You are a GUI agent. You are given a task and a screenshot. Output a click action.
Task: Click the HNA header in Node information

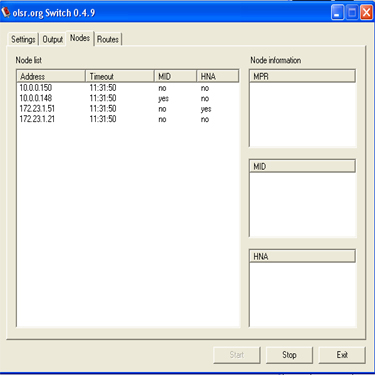coord(302,256)
